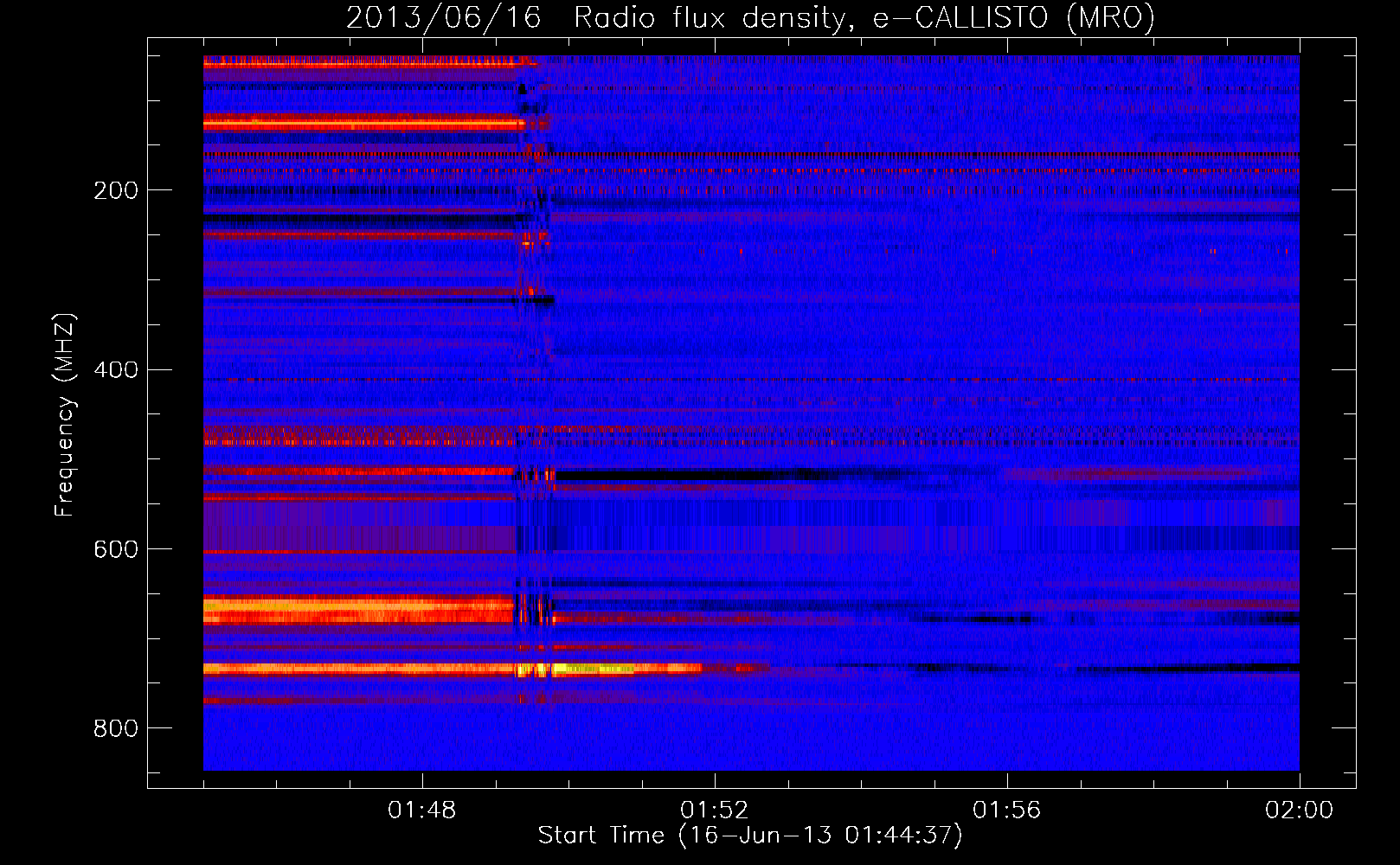This screenshot has width=1400, height=865.
Task: Click the 800 frequency tick label
Action: click(116, 729)
